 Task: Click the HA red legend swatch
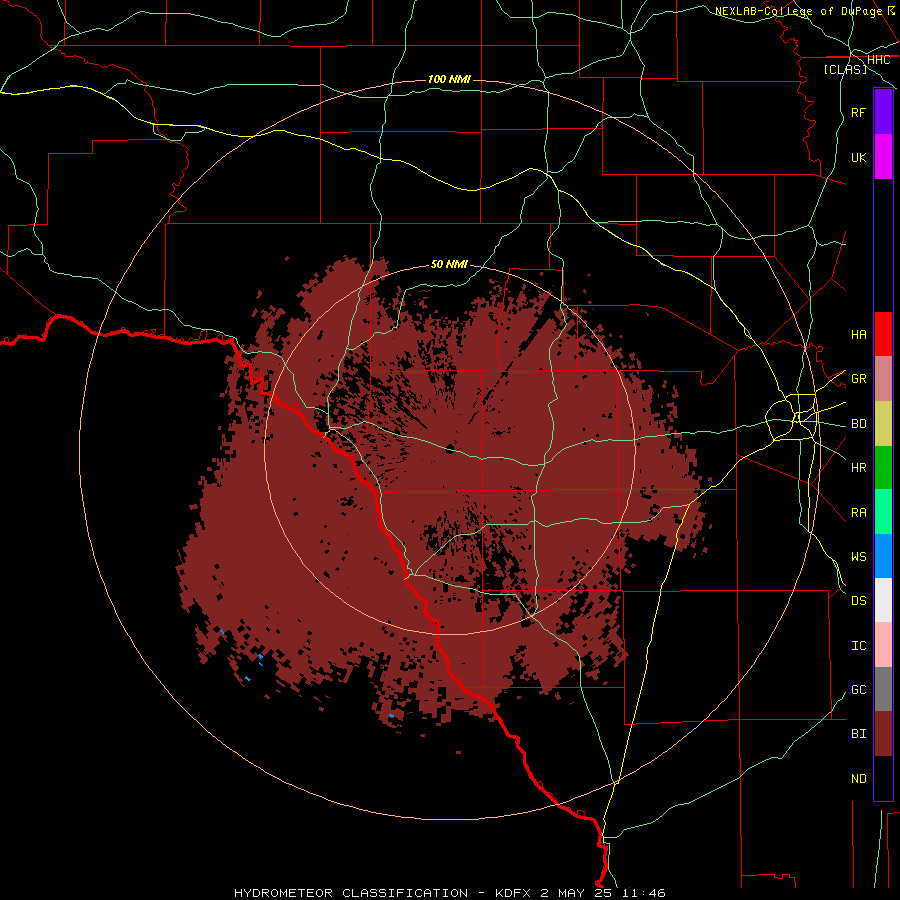click(883, 334)
